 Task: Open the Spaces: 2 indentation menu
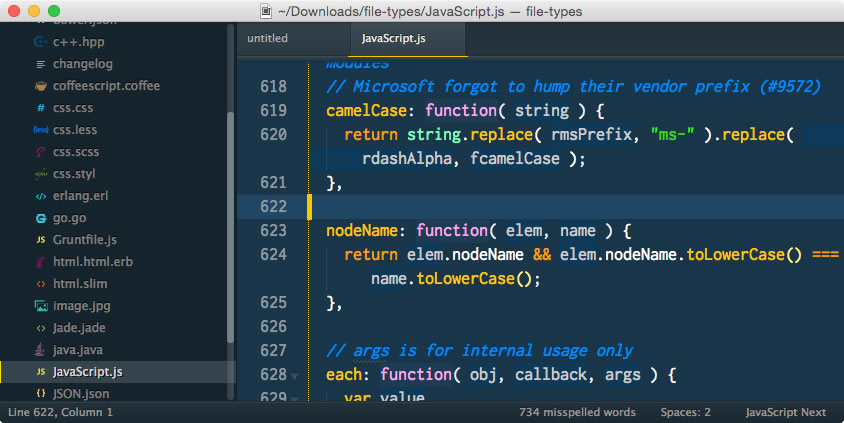coord(686,412)
